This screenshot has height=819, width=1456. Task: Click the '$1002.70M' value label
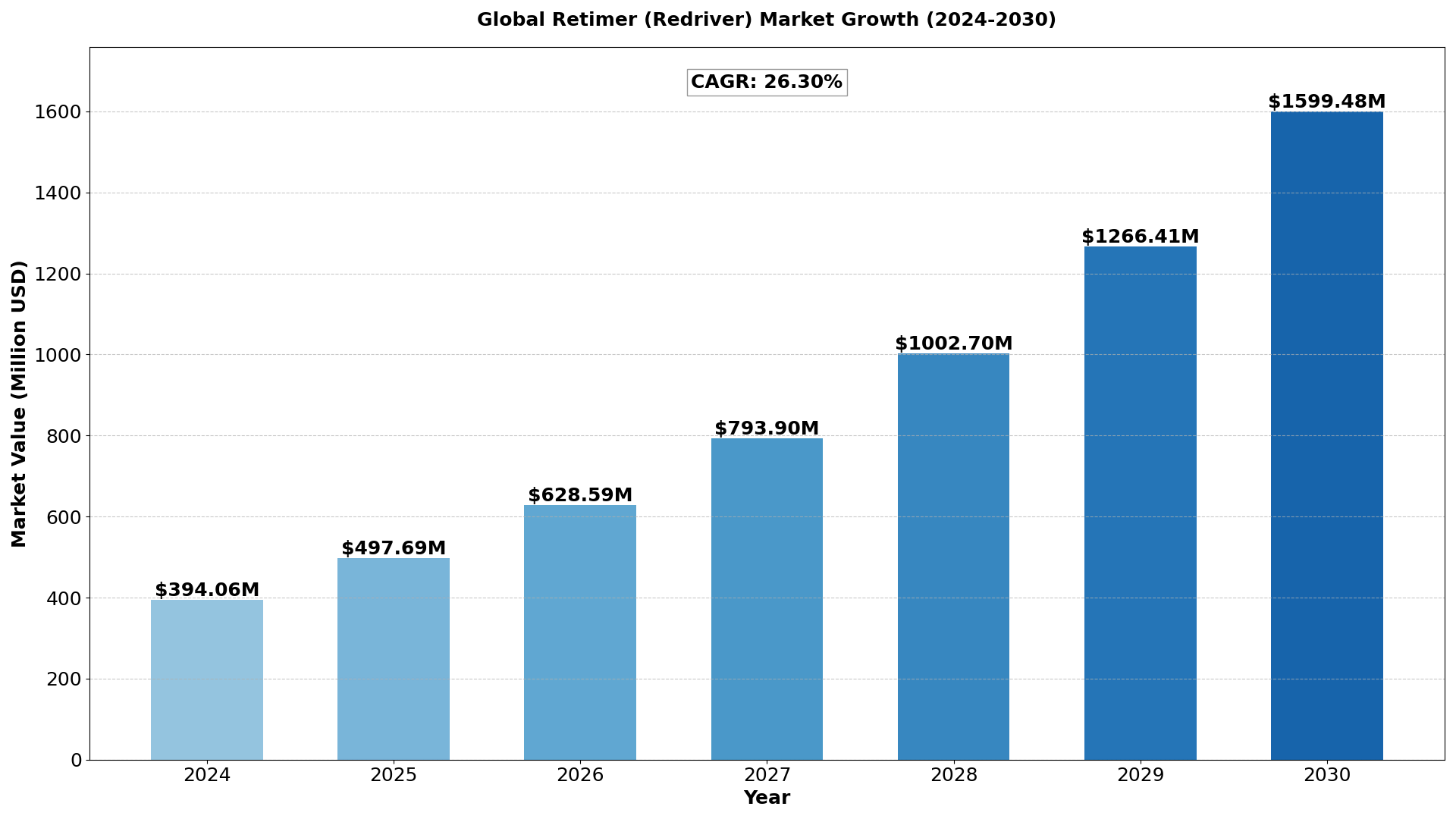click(x=953, y=344)
